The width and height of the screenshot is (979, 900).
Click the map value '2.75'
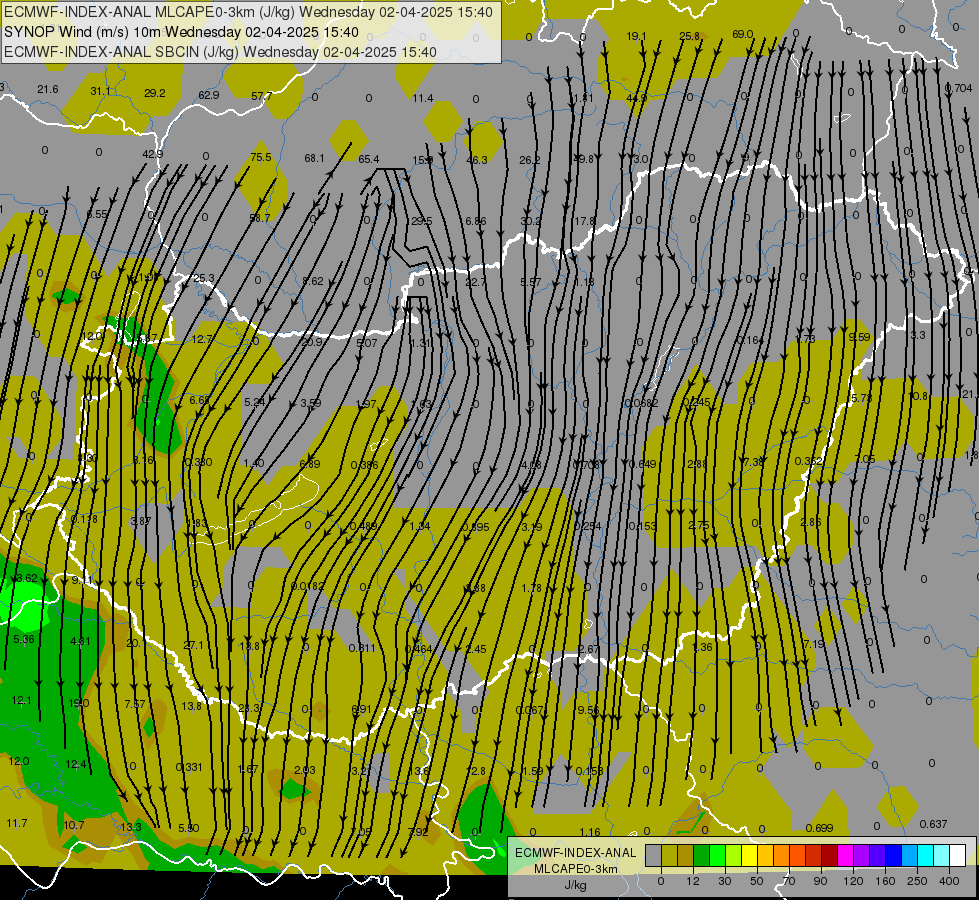699,525
